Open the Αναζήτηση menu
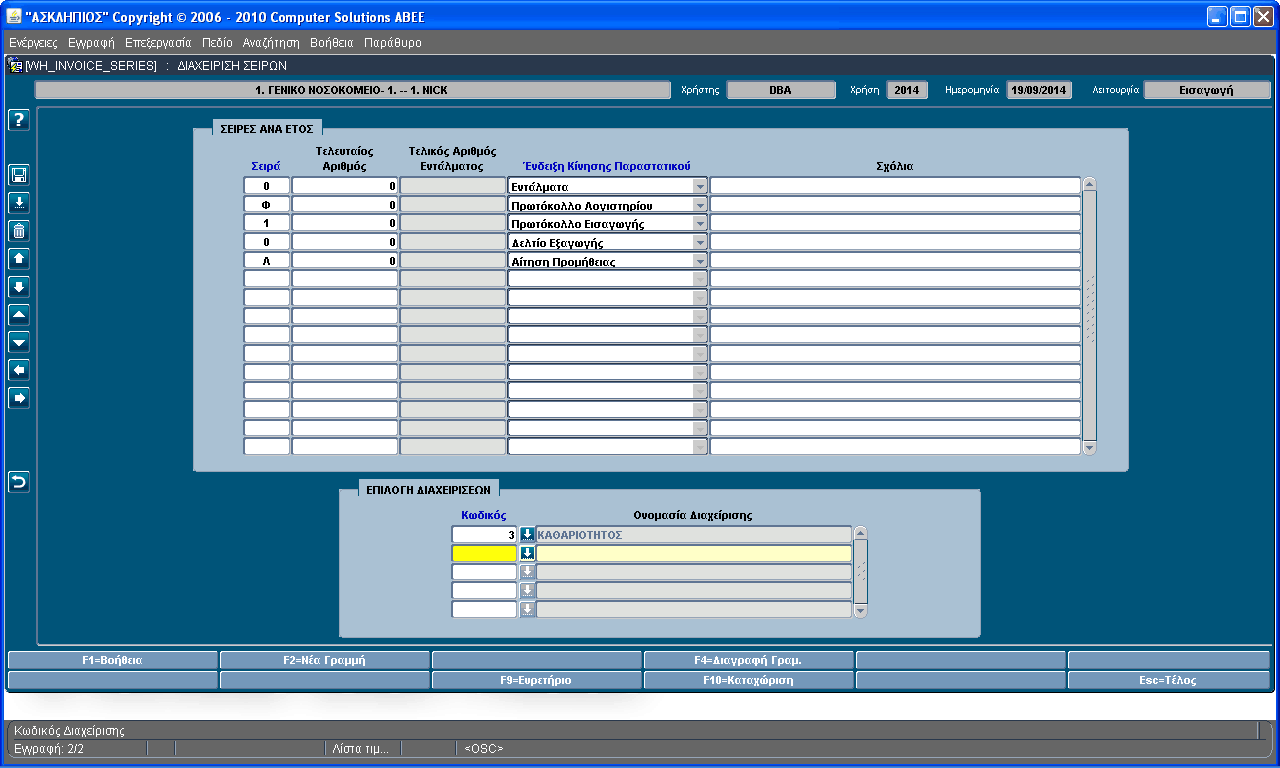 [x=271, y=43]
